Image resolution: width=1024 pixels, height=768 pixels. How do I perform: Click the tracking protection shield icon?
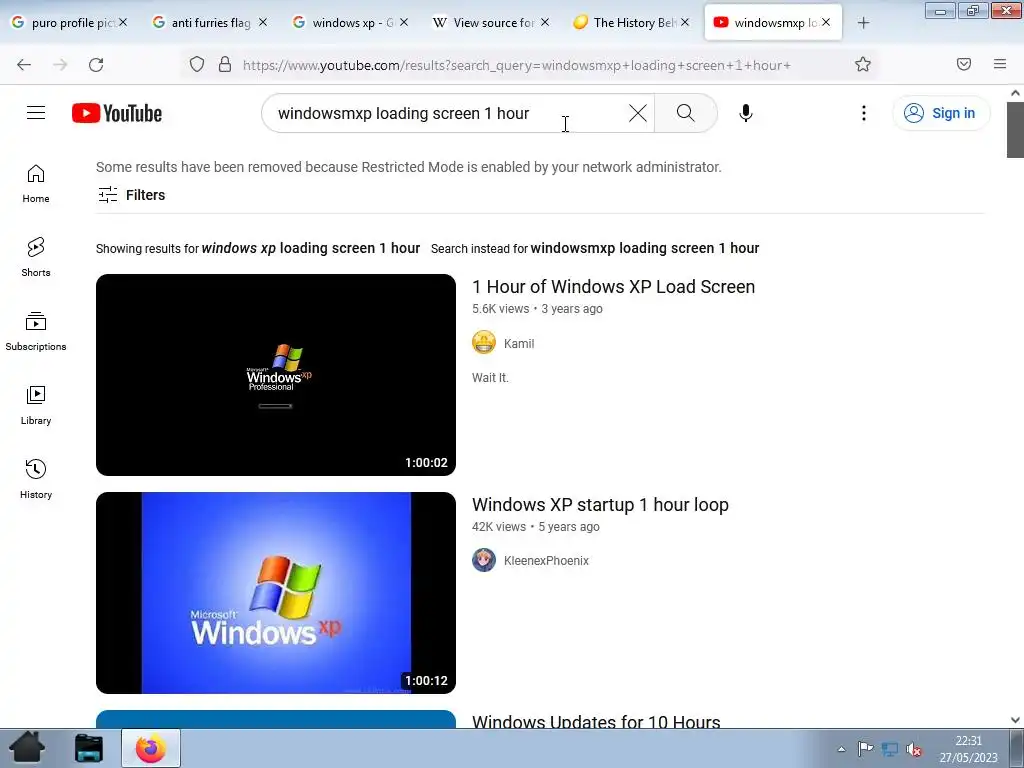pyautogui.click(x=197, y=64)
